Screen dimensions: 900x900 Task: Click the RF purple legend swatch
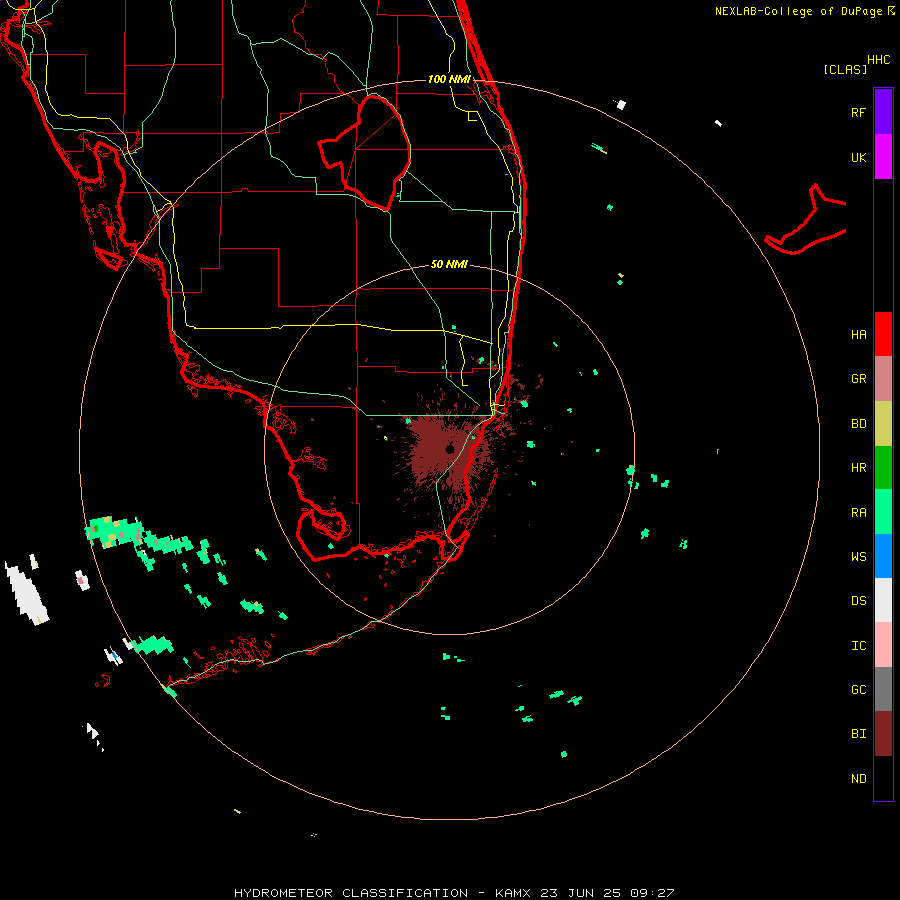[883, 112]
